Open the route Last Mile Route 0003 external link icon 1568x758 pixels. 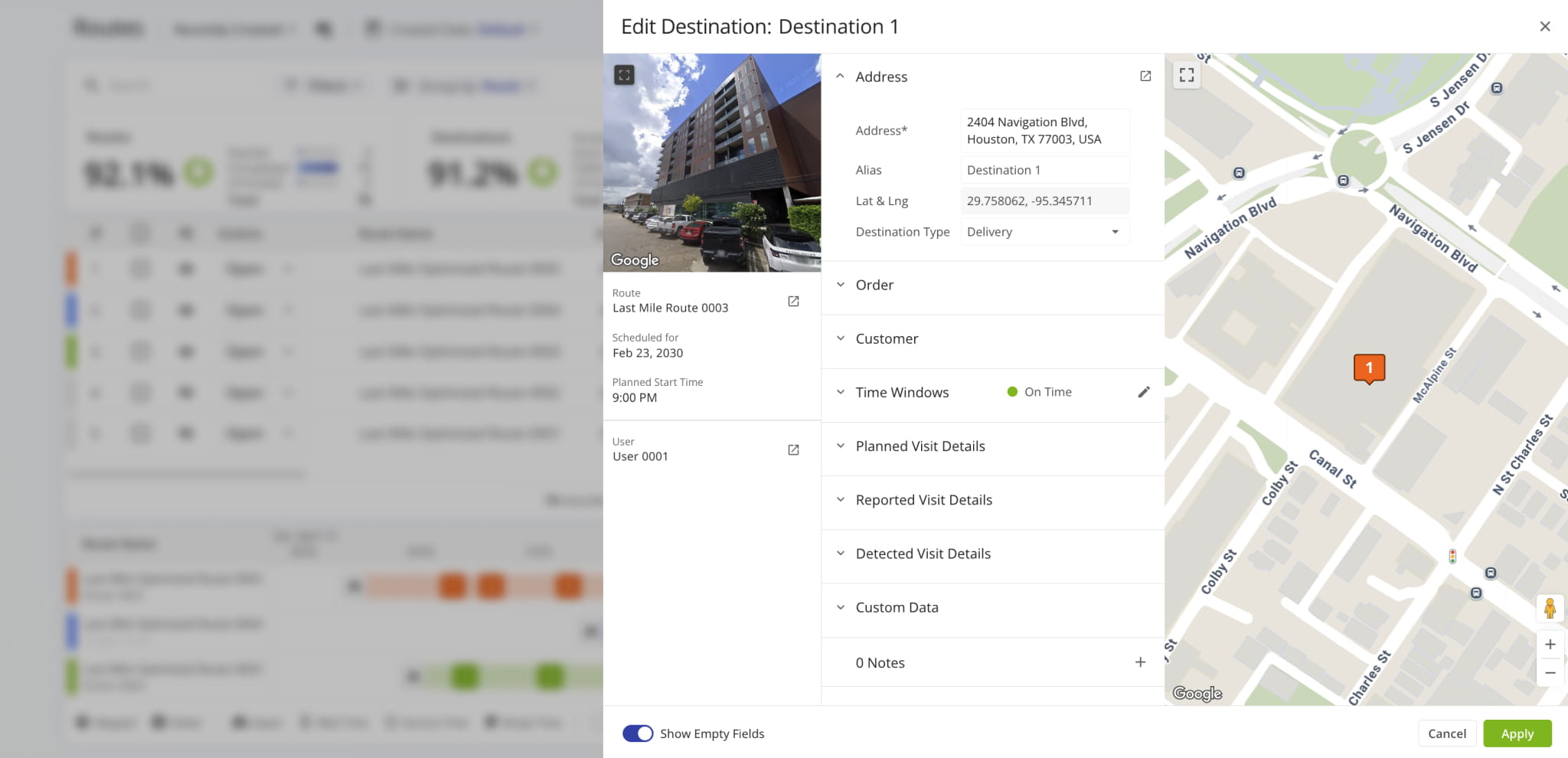pos(793,302)
